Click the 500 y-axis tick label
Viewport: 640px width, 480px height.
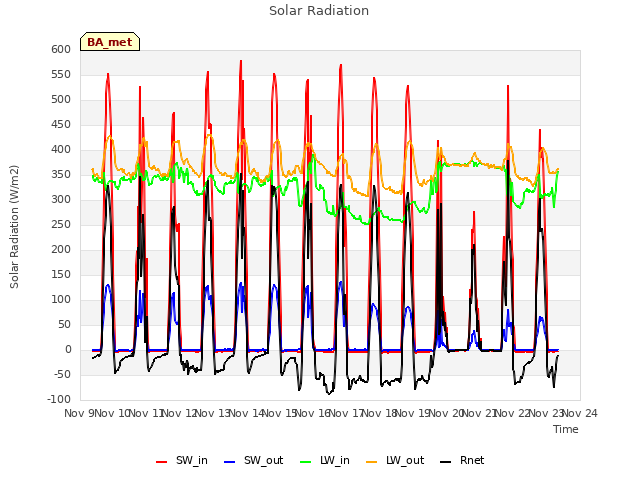pos(61,99)
